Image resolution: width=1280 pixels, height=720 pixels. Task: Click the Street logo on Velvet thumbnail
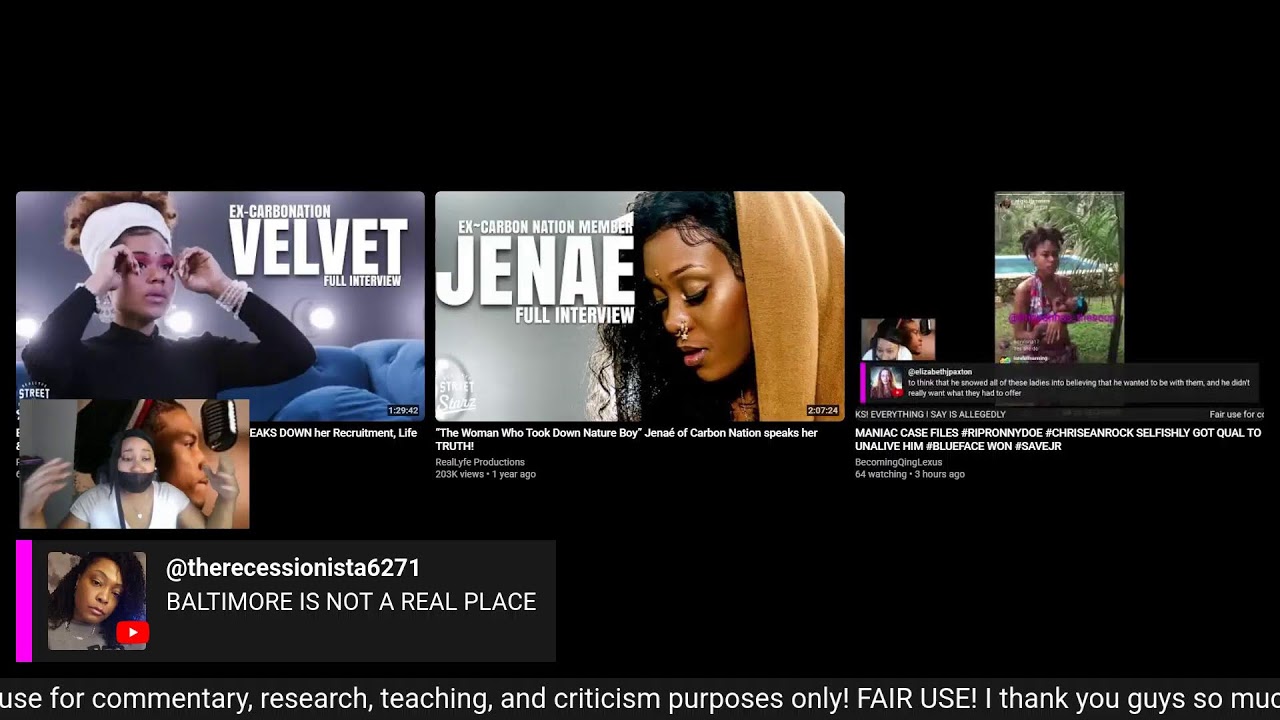33,390
